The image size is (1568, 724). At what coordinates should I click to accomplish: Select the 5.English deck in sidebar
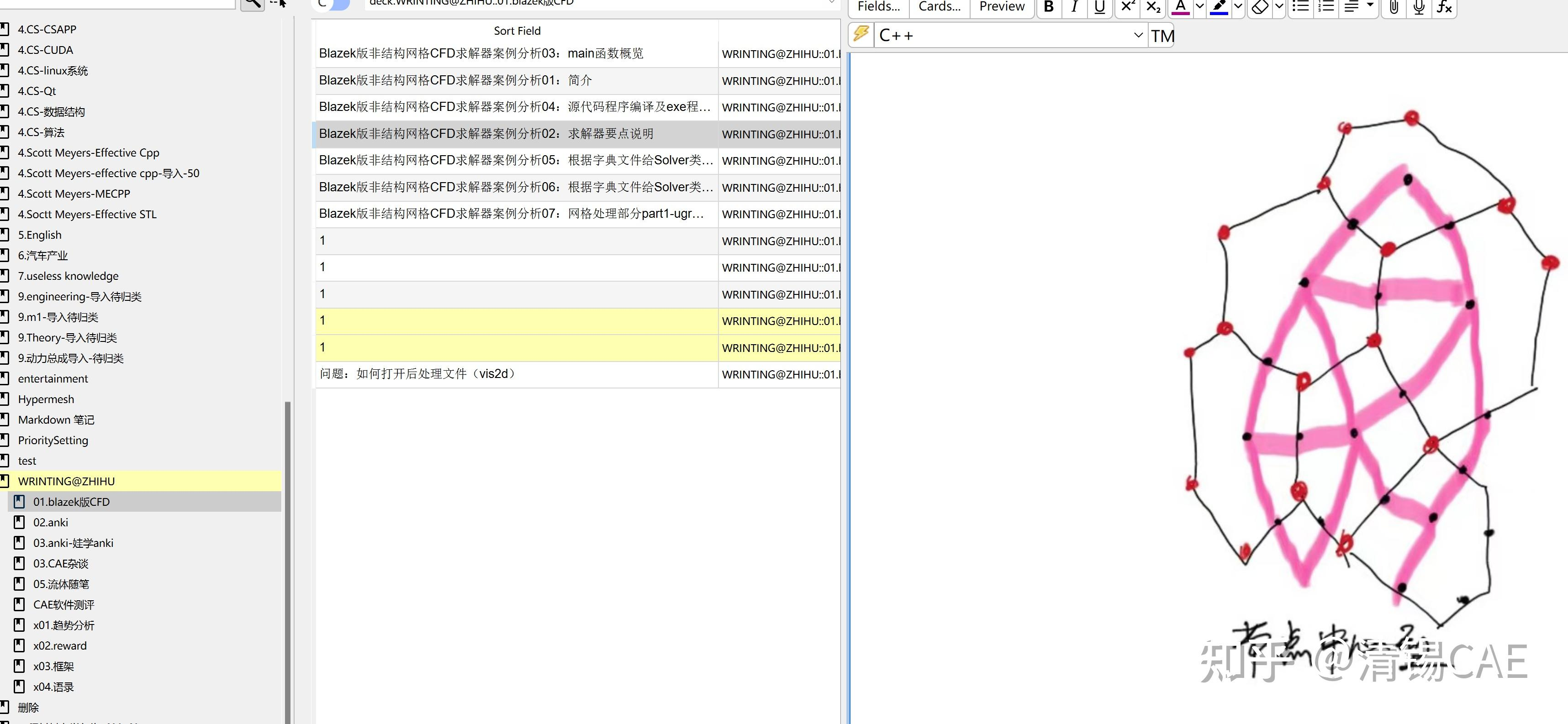click(40, 235)
